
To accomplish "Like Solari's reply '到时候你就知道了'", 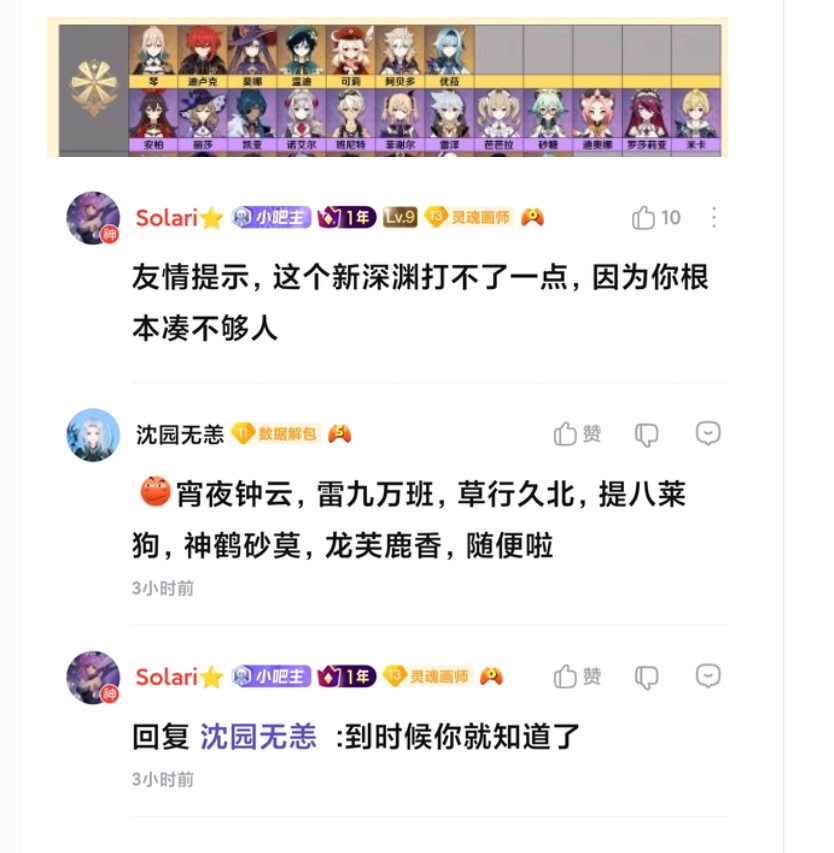I will pyautogui.click(x=577, y=677).
